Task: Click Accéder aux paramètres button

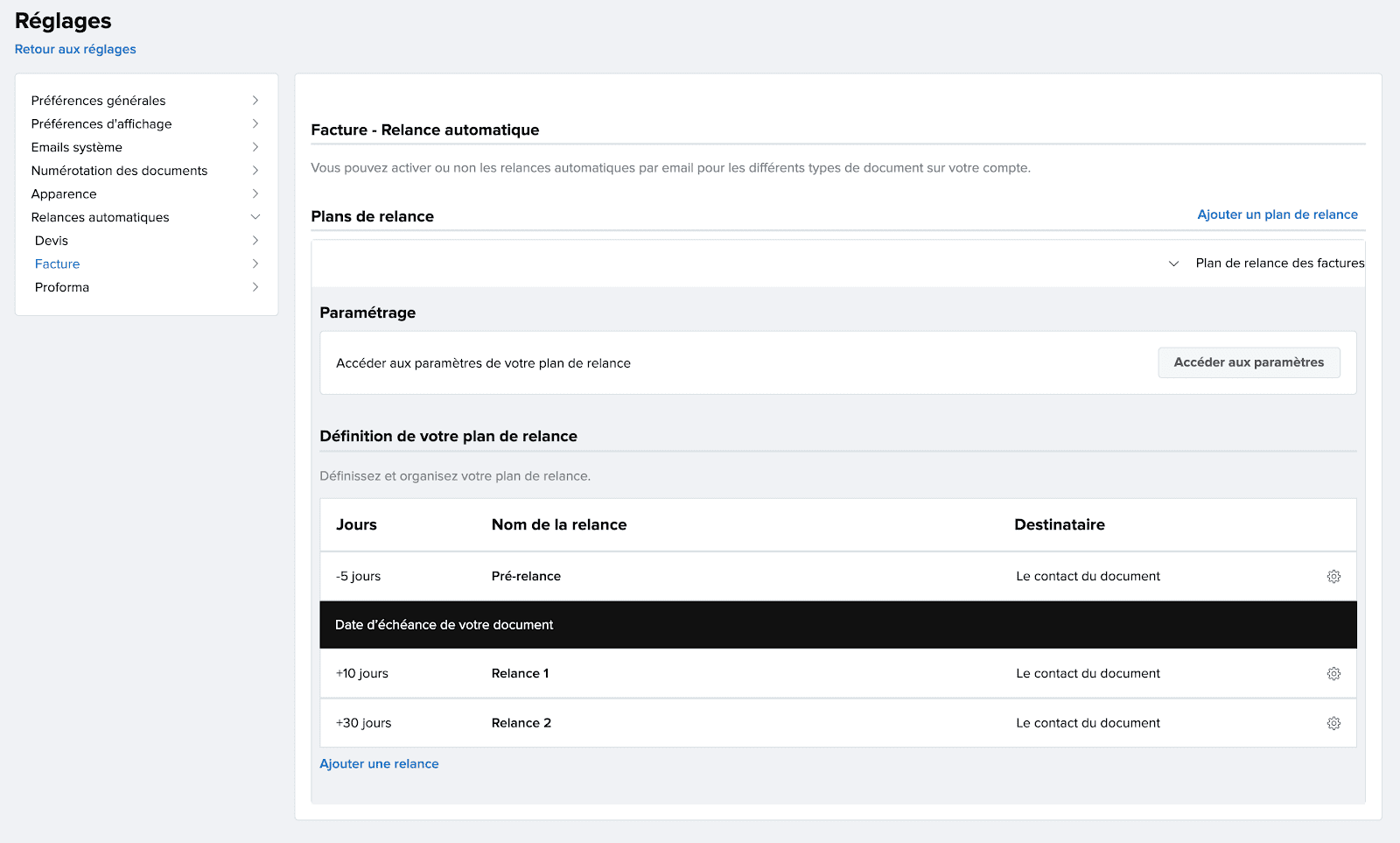Action: (x=1249, y=362)
